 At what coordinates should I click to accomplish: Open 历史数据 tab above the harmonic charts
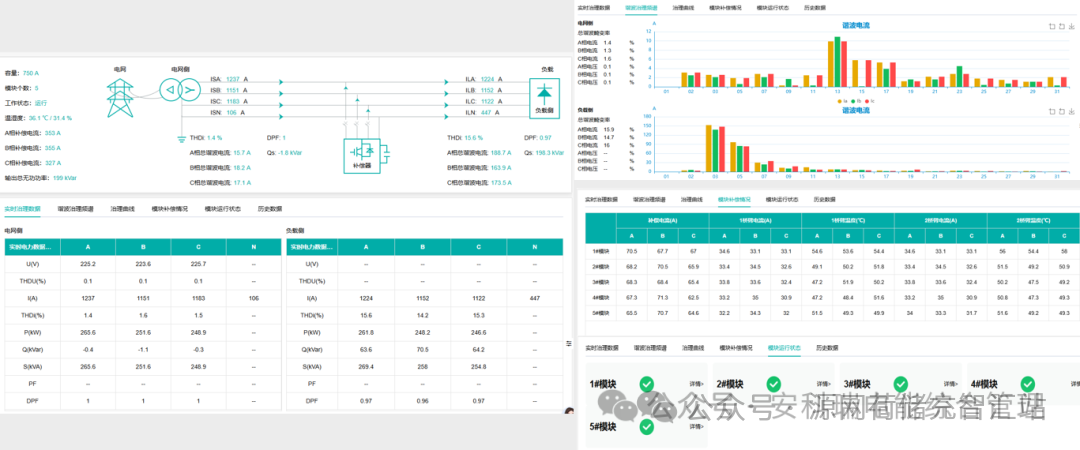pyautogui.click(x=815, y=8)
